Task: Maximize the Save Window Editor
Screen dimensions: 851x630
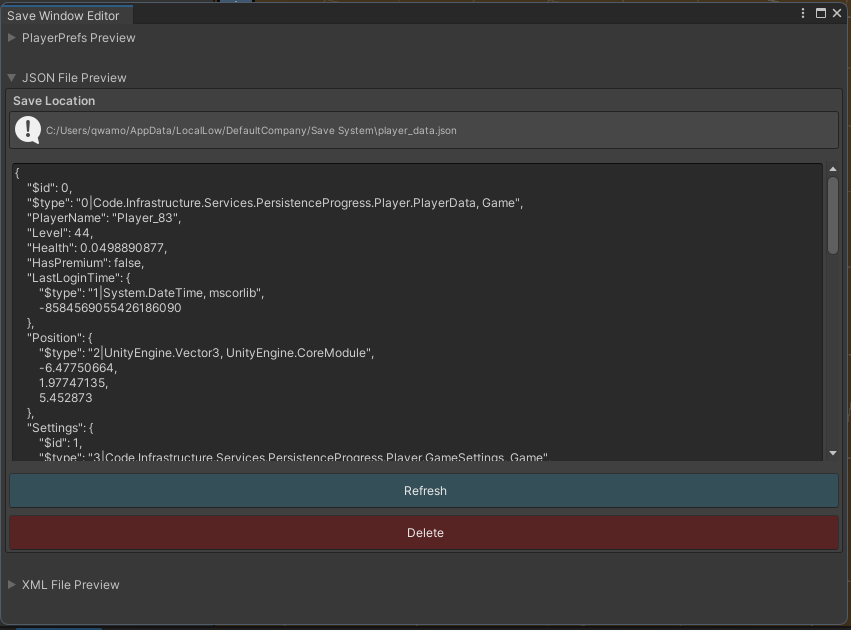Action: tap(821, 13)
